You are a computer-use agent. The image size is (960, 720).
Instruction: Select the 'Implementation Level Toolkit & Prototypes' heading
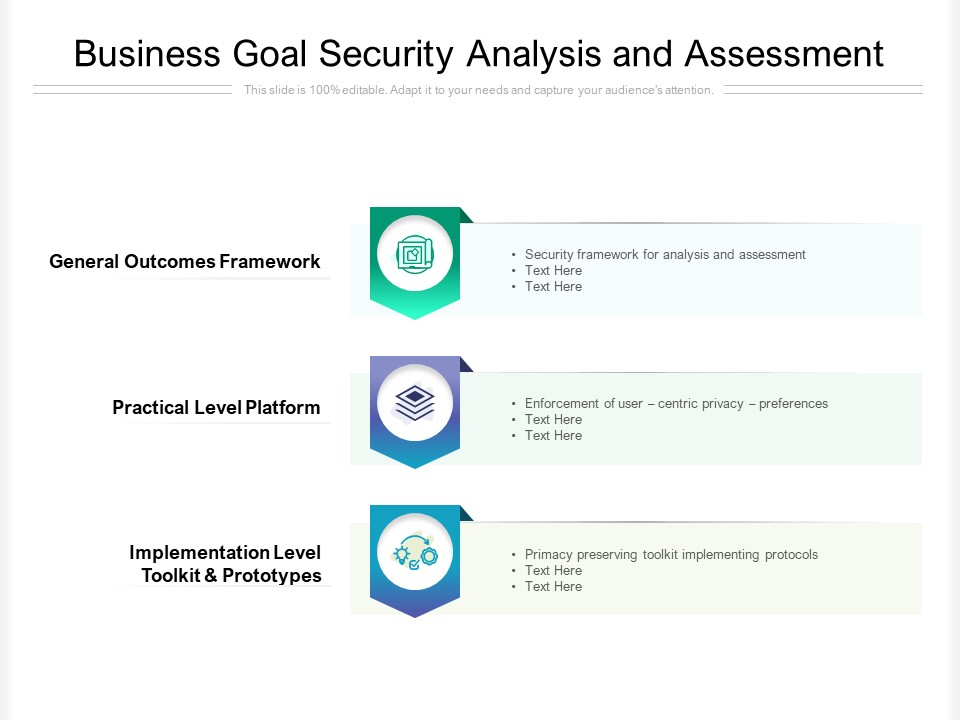(225, 564)
